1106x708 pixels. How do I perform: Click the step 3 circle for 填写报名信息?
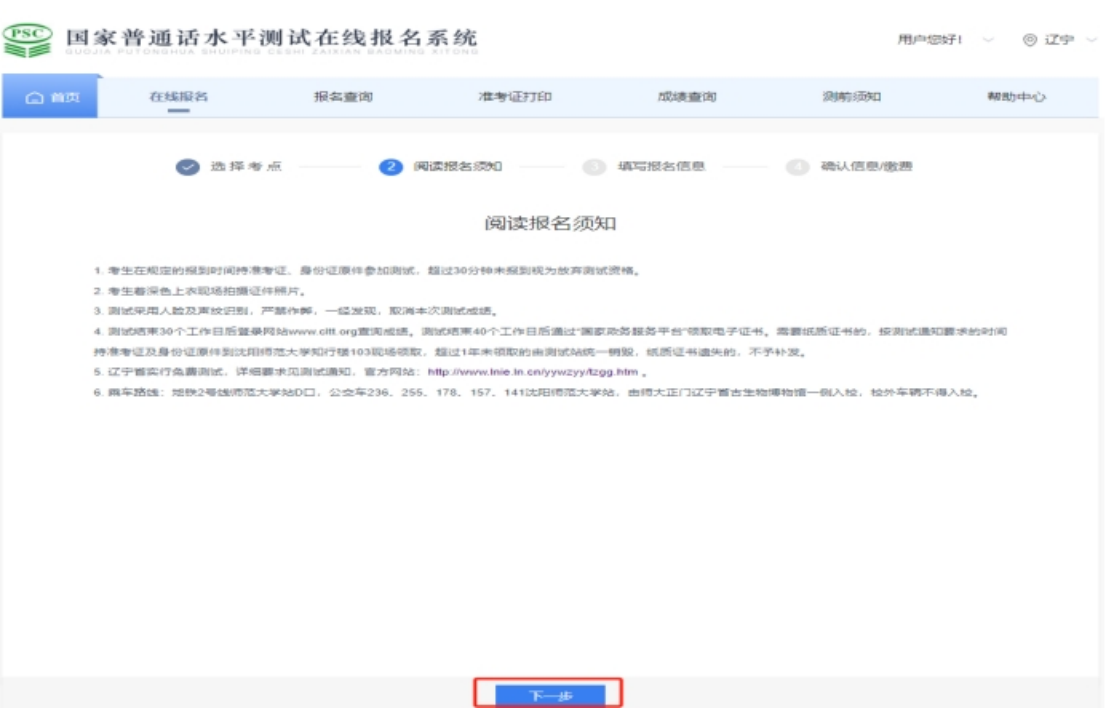(x=595, y=167)
